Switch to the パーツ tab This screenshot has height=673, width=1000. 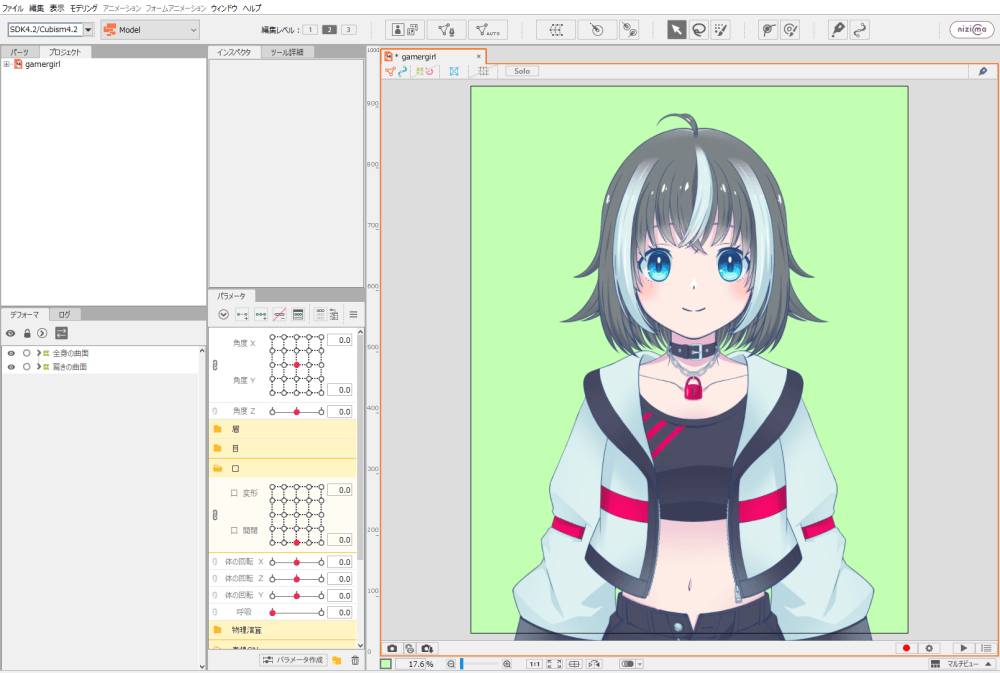point(19,52)
